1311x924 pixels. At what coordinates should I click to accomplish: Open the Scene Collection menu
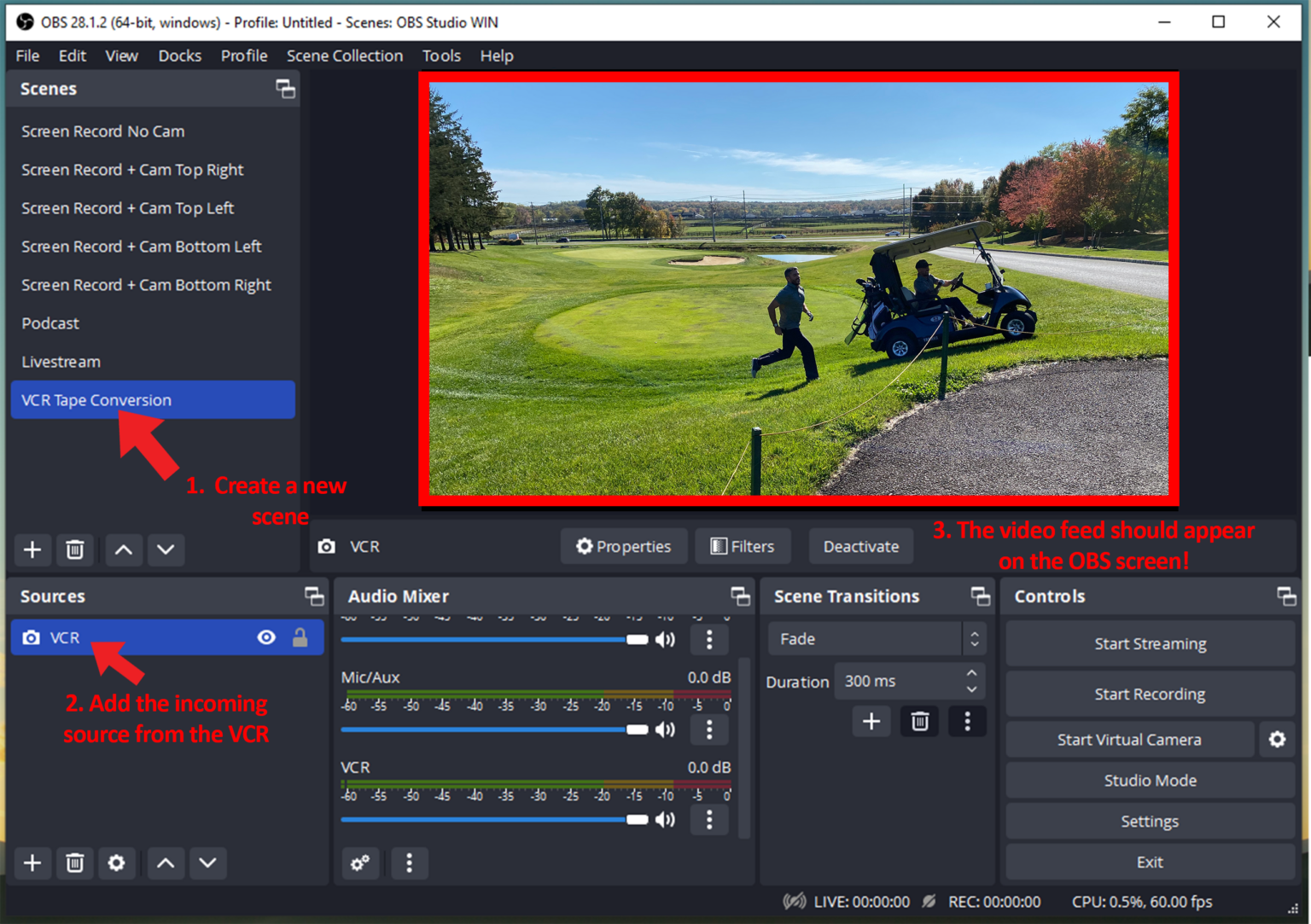tap(344, 55)
